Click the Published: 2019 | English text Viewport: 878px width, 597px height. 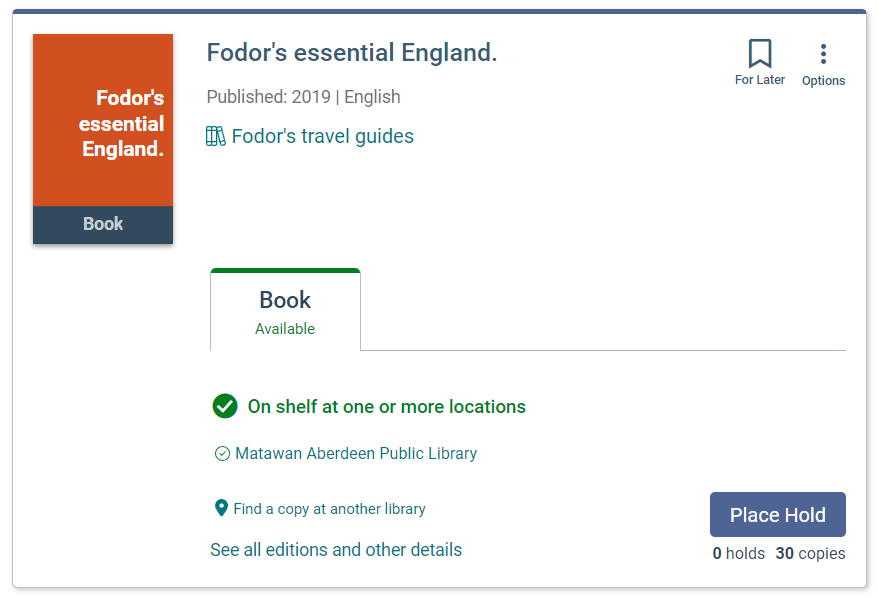coord(303,97)
